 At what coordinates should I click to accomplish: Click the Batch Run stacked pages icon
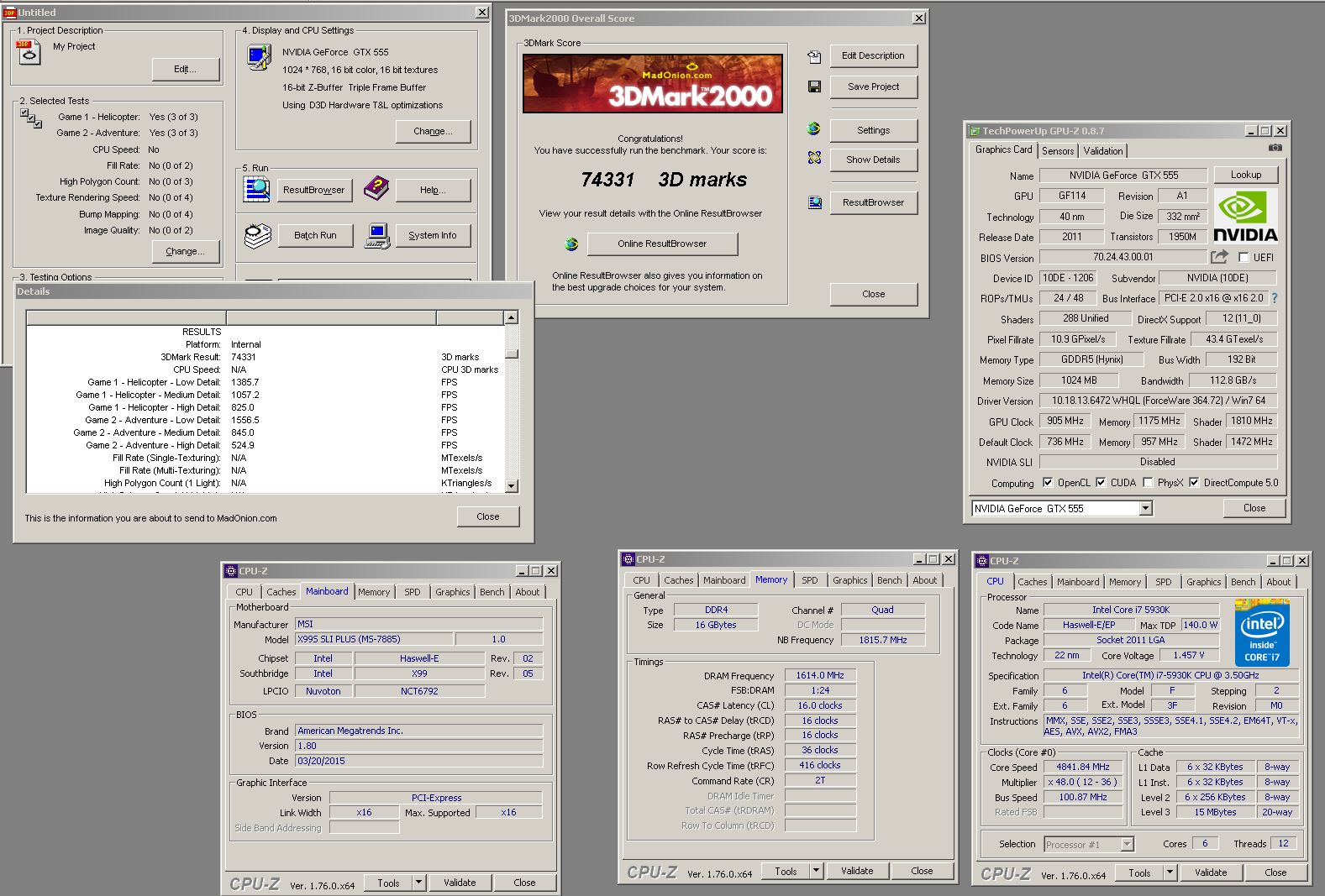click(x=258, y=236)
